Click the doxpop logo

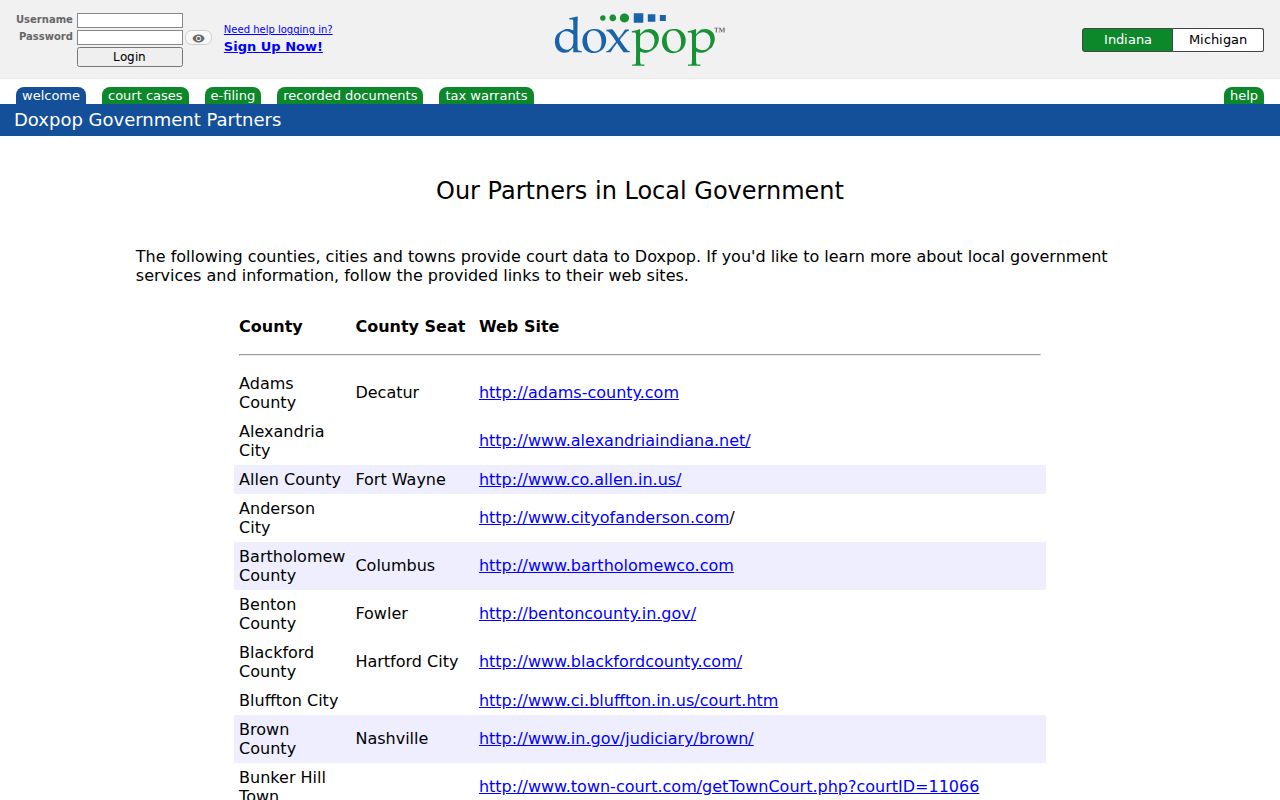640,39
